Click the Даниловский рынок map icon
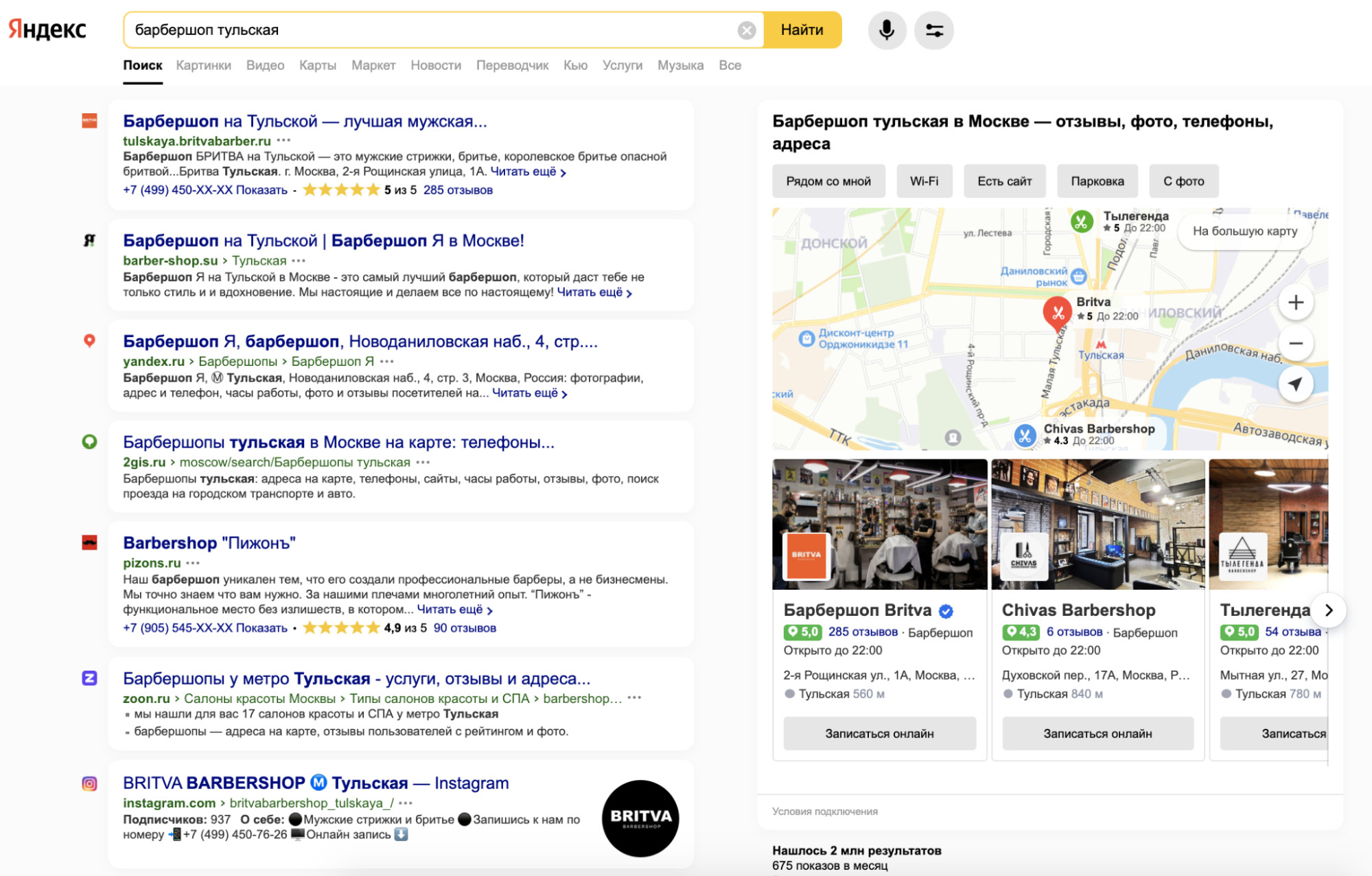Image resolution: width=1372 pixels, height=876 pixels. [x=1079, y=277]
